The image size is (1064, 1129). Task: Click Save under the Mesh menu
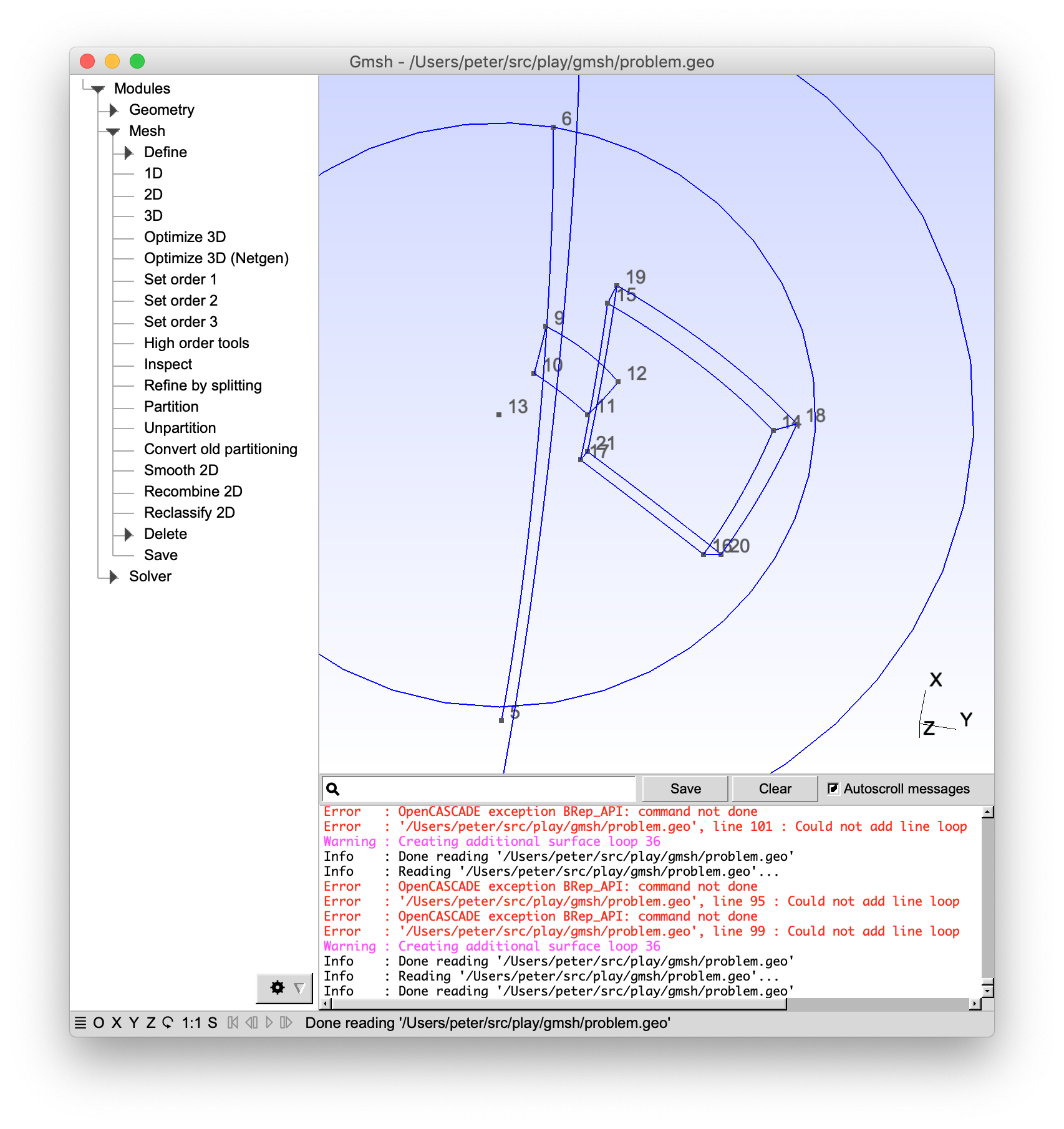pyautogui.click(x=161, y=555)
